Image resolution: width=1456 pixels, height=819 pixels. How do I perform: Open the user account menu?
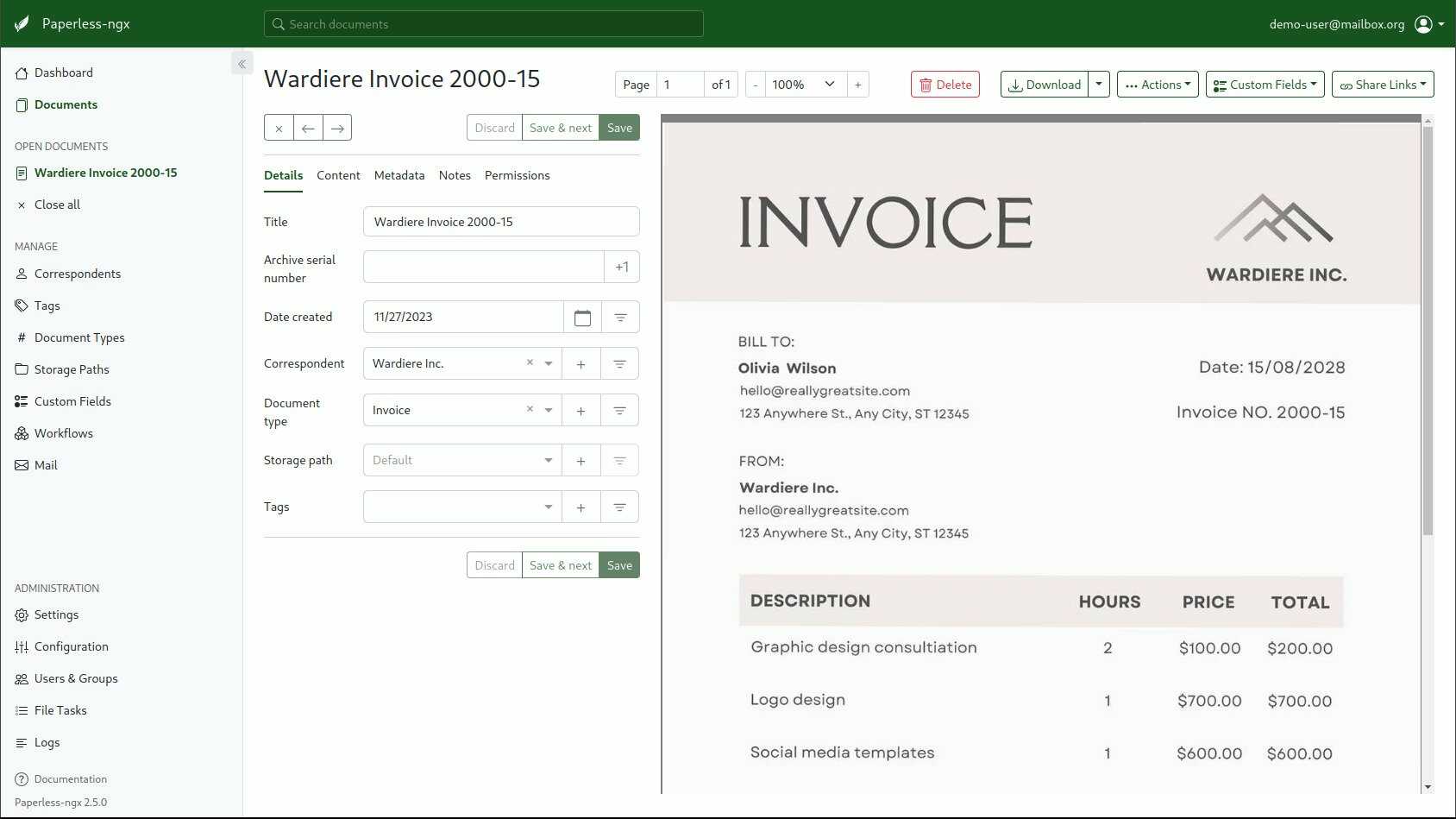point(1424,23)
